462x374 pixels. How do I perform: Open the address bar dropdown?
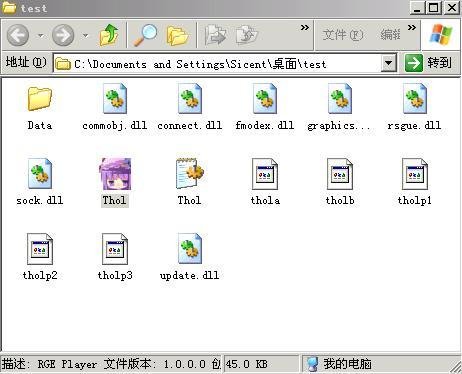click(x=388, y=63)
